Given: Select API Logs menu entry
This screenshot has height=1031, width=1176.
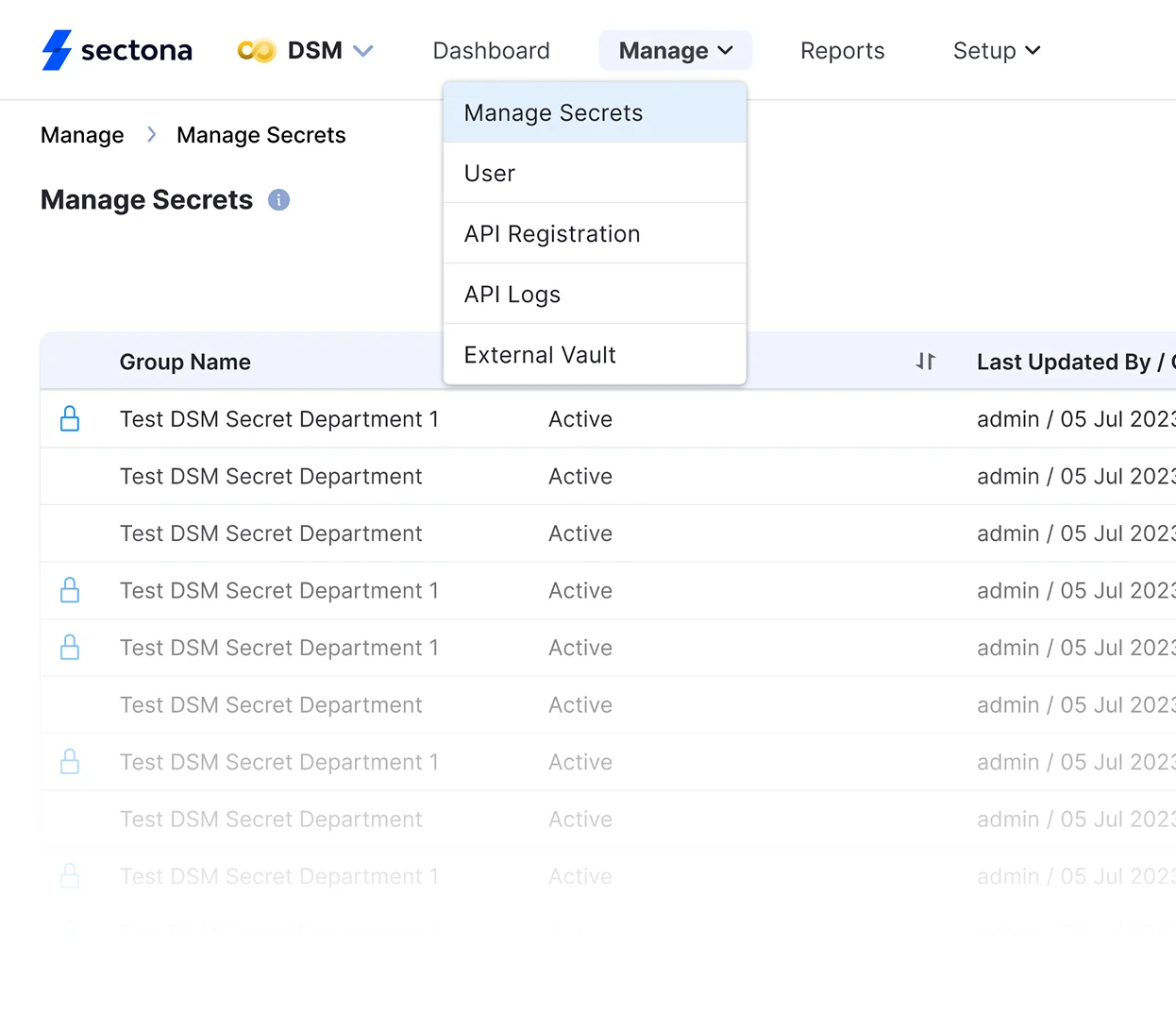Looking at the screenshot, I should (x=512, y=295).
